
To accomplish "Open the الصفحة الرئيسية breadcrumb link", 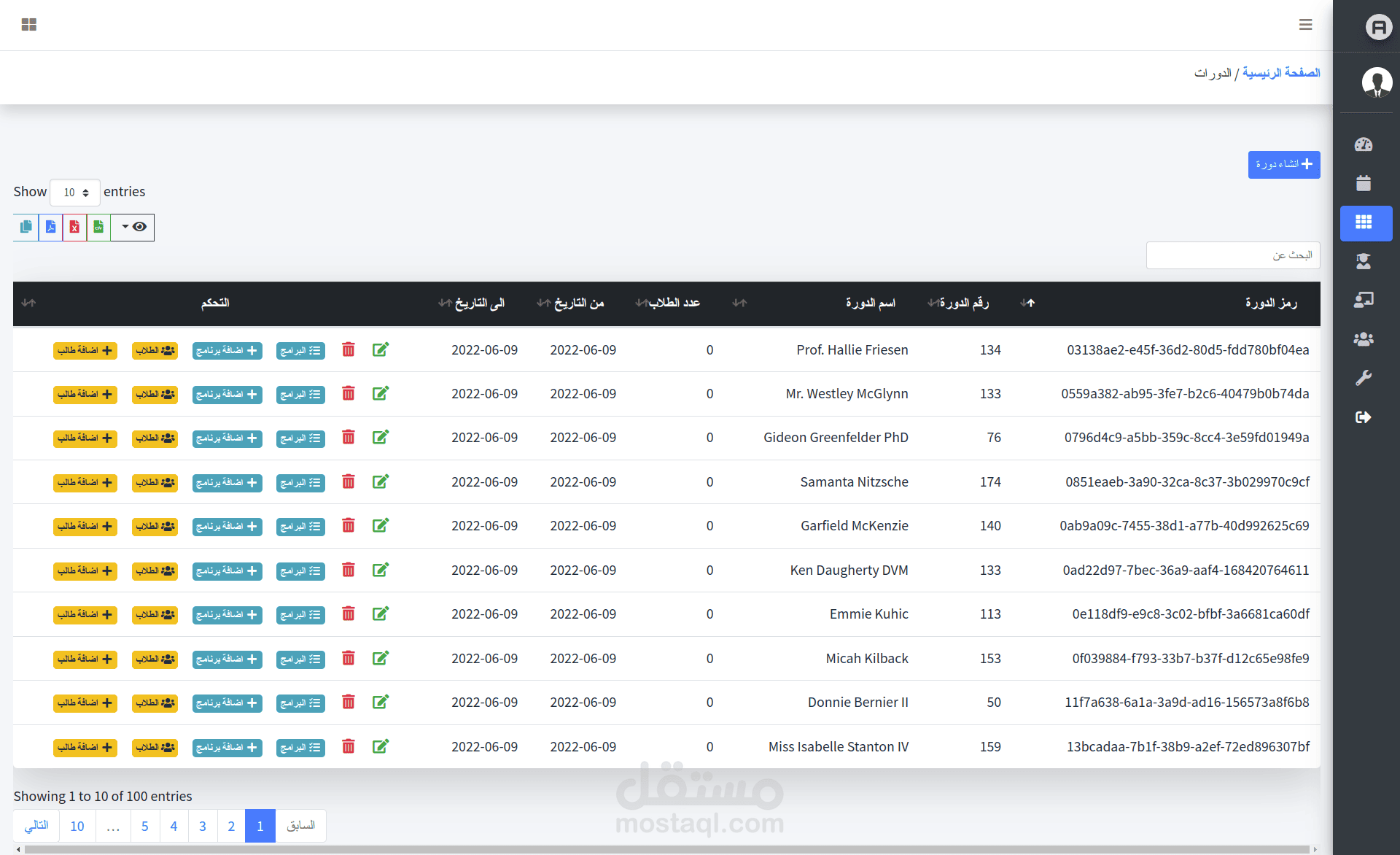I will click(x=1281, y=73).
